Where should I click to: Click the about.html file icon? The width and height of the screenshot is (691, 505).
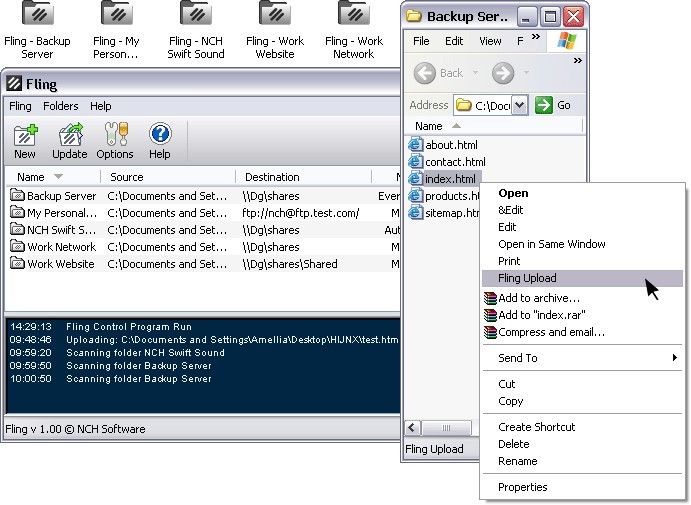click(x=415, y=145)
